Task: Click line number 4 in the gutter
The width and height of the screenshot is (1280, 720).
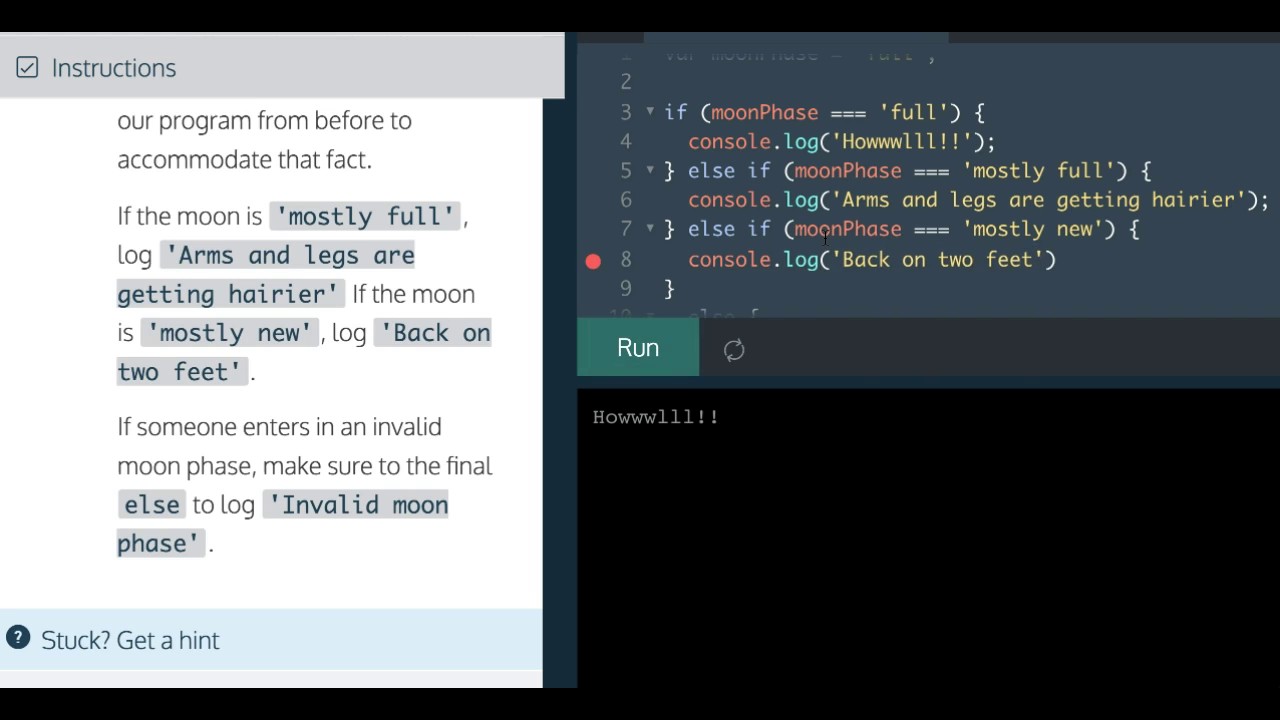Action: pos(626,141)
